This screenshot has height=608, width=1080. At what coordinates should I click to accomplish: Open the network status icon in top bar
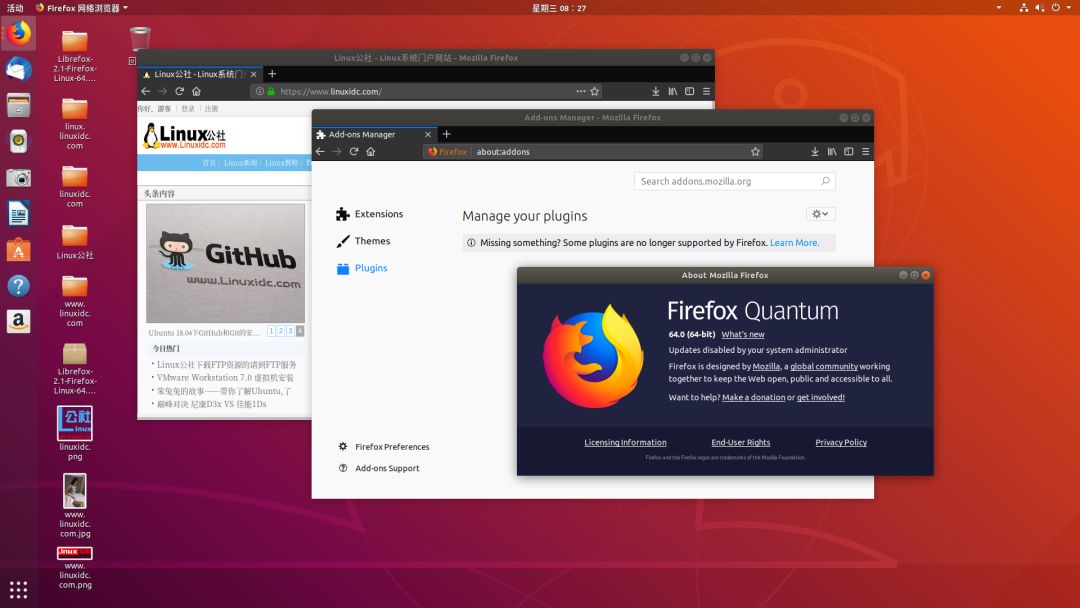point(1024,8)
